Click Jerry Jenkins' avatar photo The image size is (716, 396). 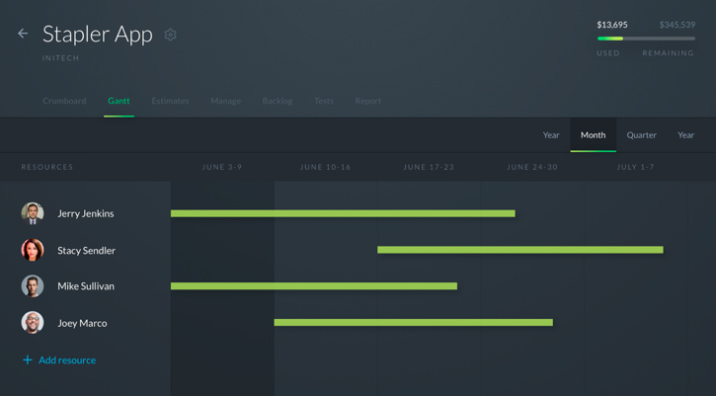coord(32,213)
